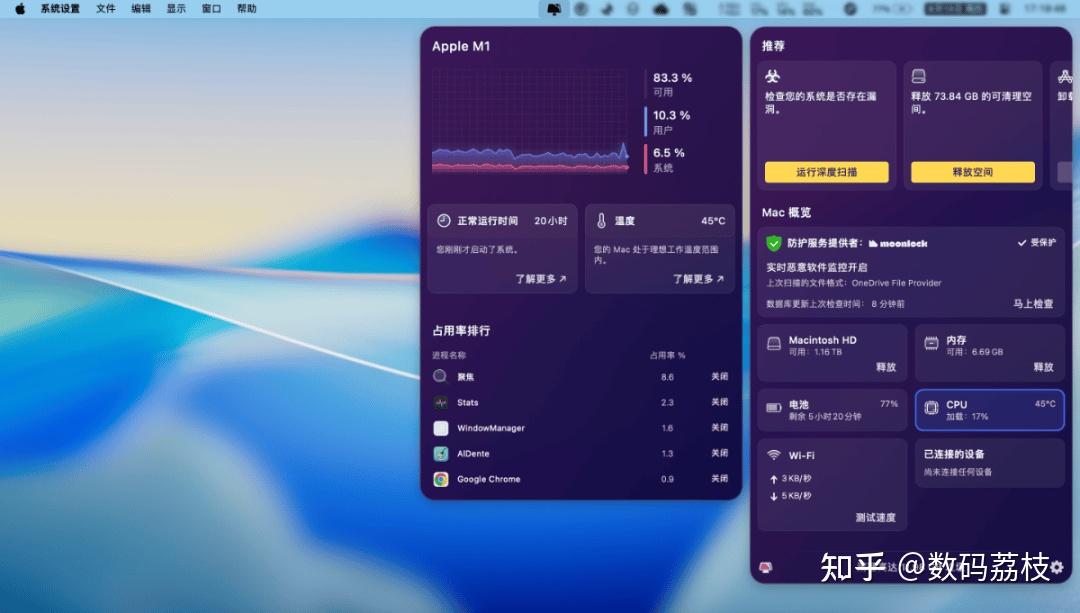Click 马上检查 in the protection card

[1033, 304]
